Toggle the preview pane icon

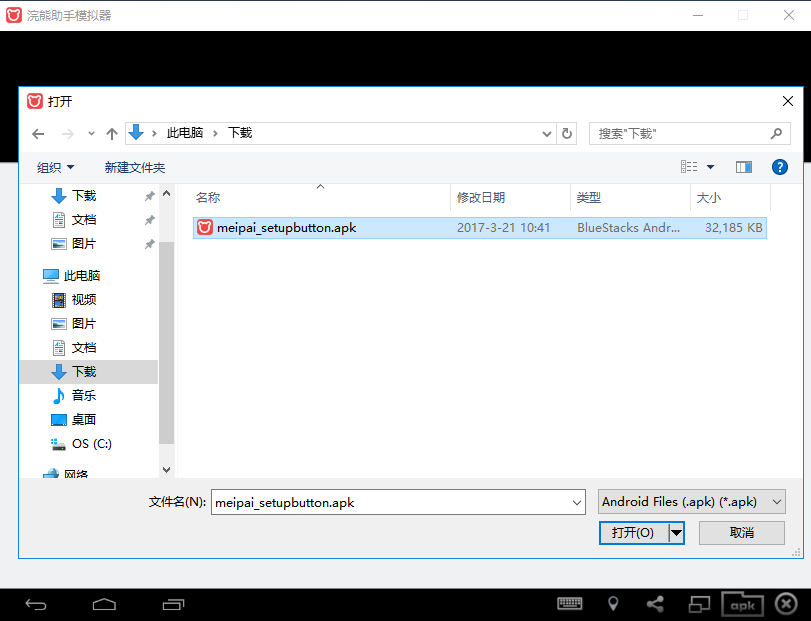pos(743,167)
